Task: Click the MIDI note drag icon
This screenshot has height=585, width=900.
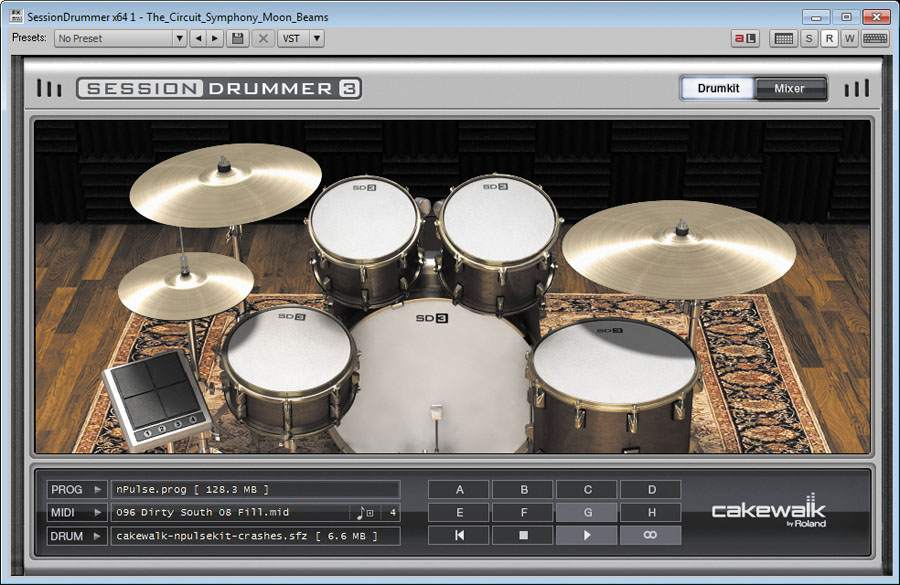Action: click(x=364, y=513)
